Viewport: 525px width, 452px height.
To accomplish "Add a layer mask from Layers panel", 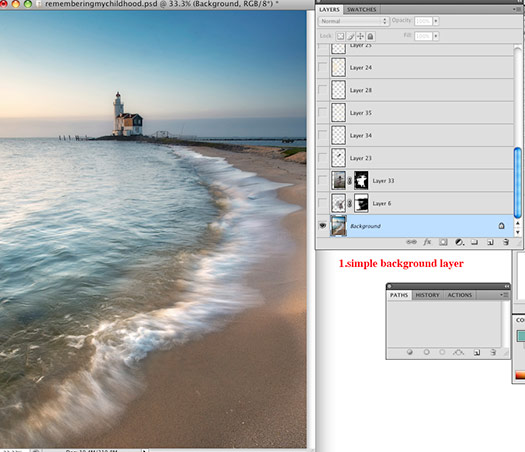I will click(x=443, y=242).
